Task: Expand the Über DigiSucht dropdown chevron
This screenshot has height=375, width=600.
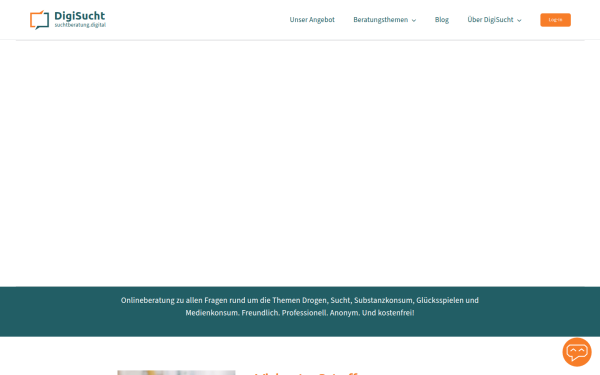Action: (519, 21)
